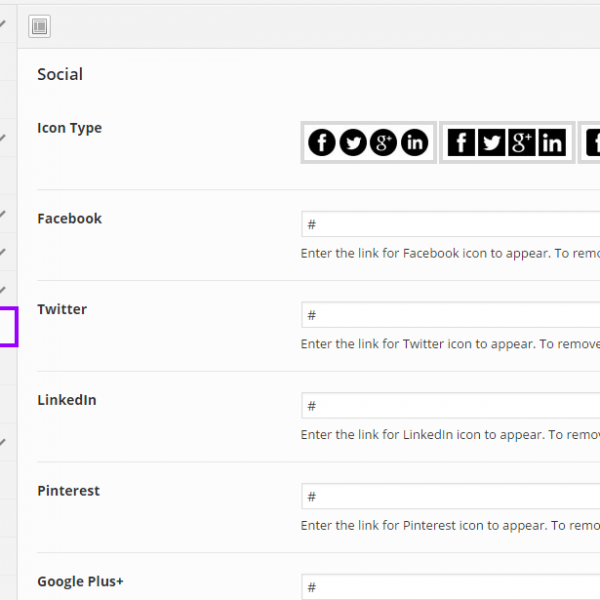Click the Google Plus+ link field
This screenshot has width=600, height=600.
tap(450, 587)
